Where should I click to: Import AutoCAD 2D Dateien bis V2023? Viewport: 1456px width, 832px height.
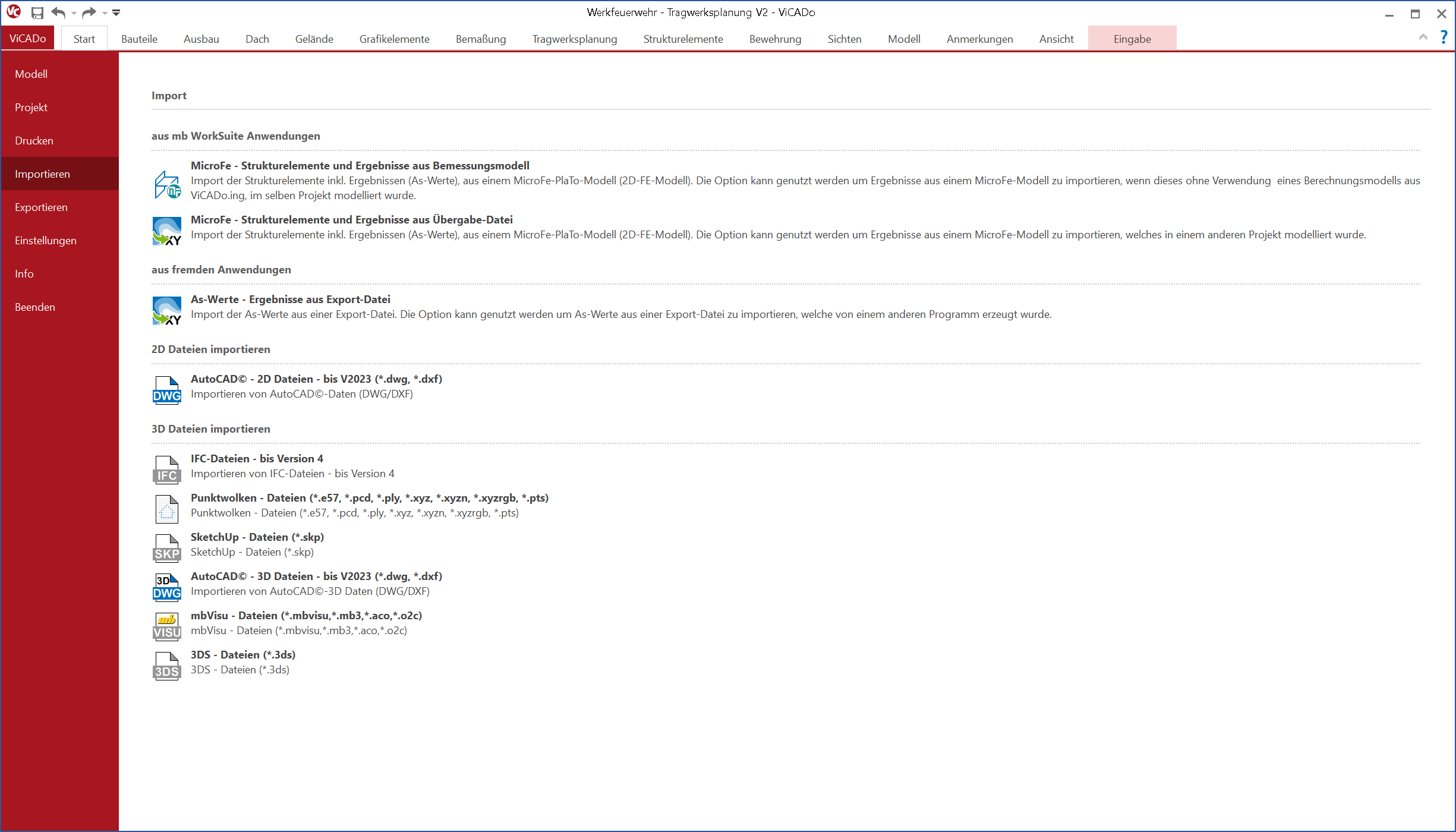point(316,379)
